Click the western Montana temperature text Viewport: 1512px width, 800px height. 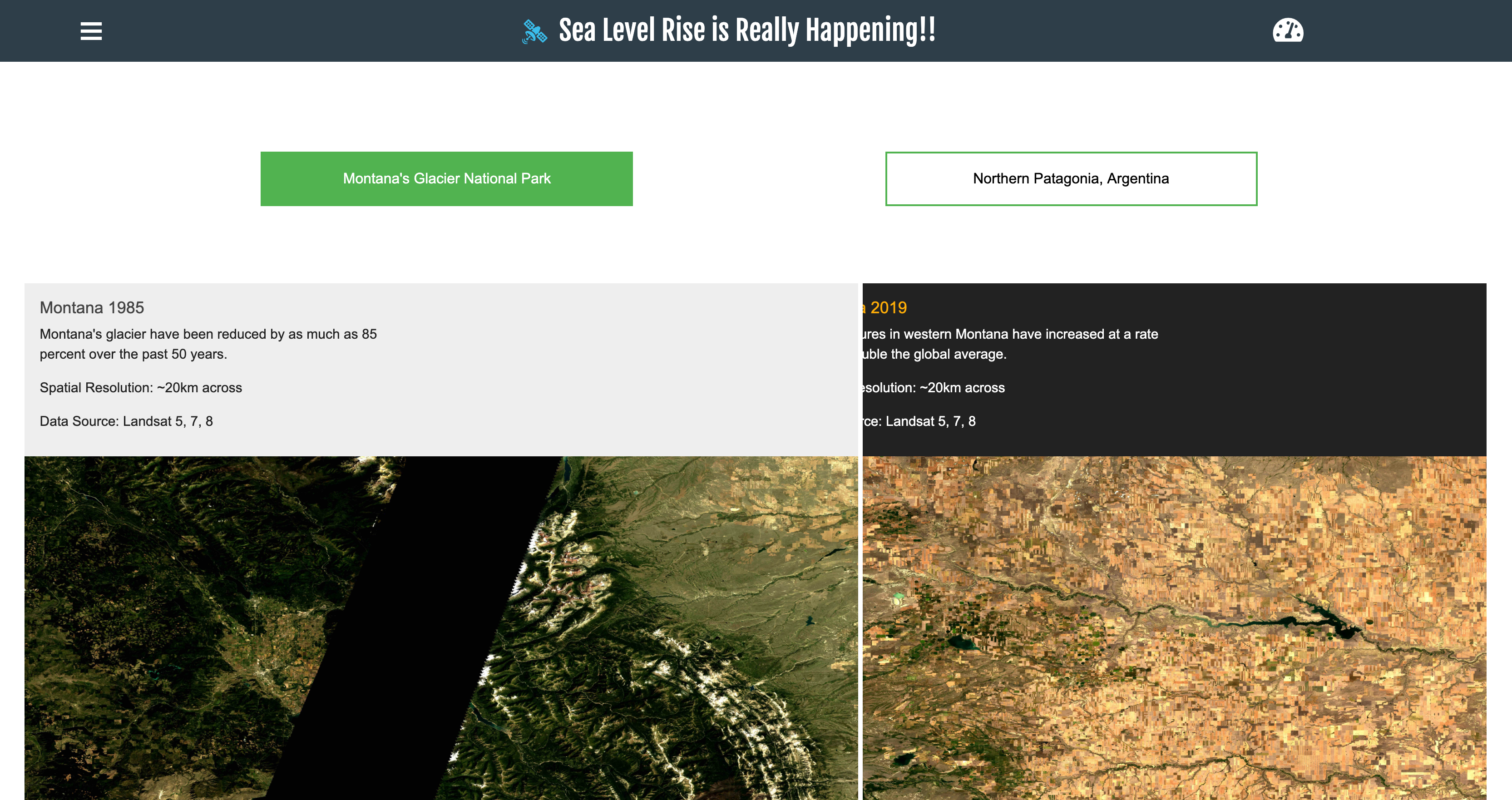(1009, 335)
